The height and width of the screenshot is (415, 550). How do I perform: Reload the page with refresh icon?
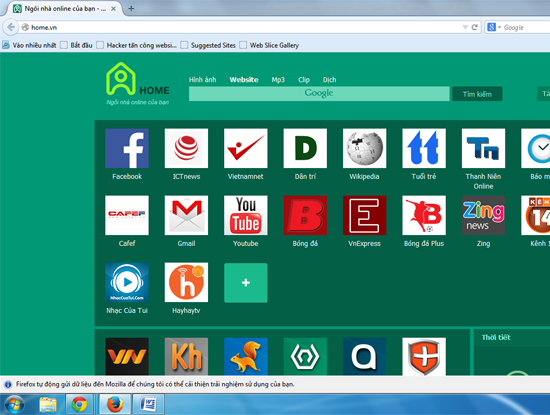pyautogui.click(x=475, y=27)
